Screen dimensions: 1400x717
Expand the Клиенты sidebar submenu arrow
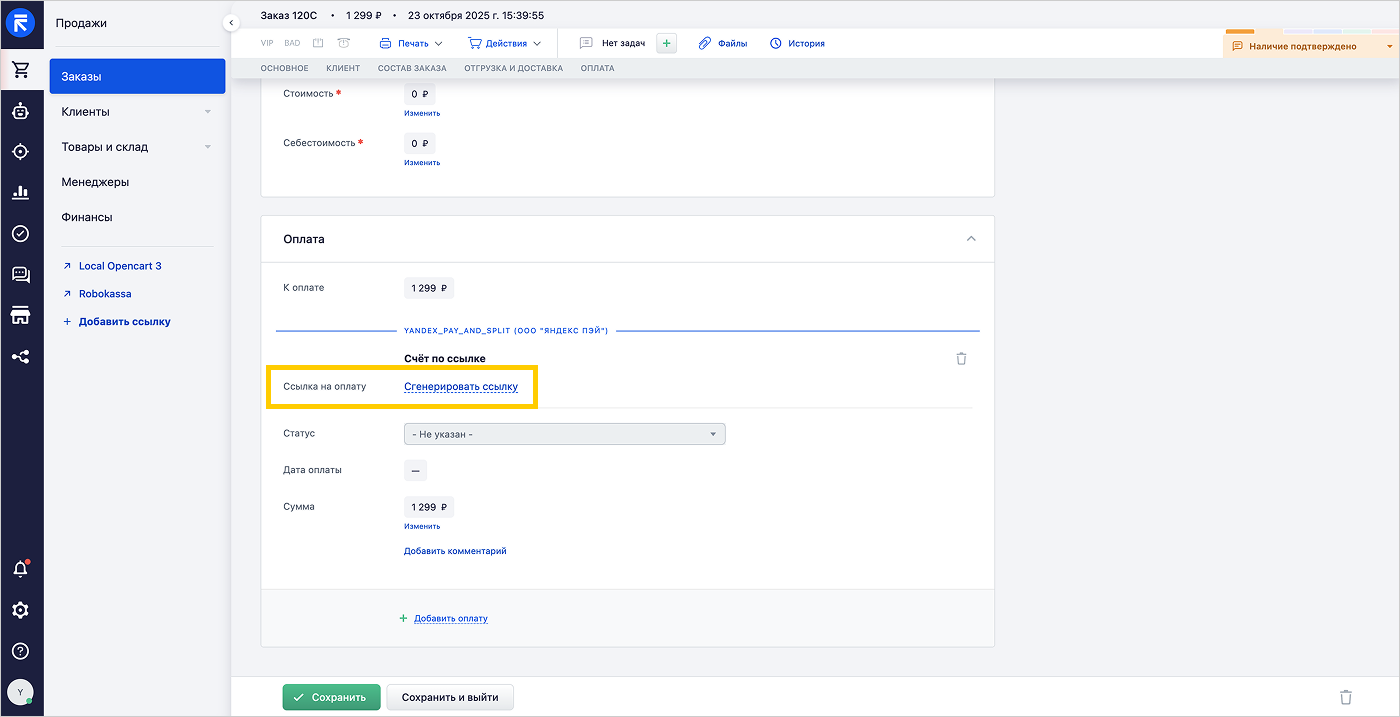click(208, 112)
